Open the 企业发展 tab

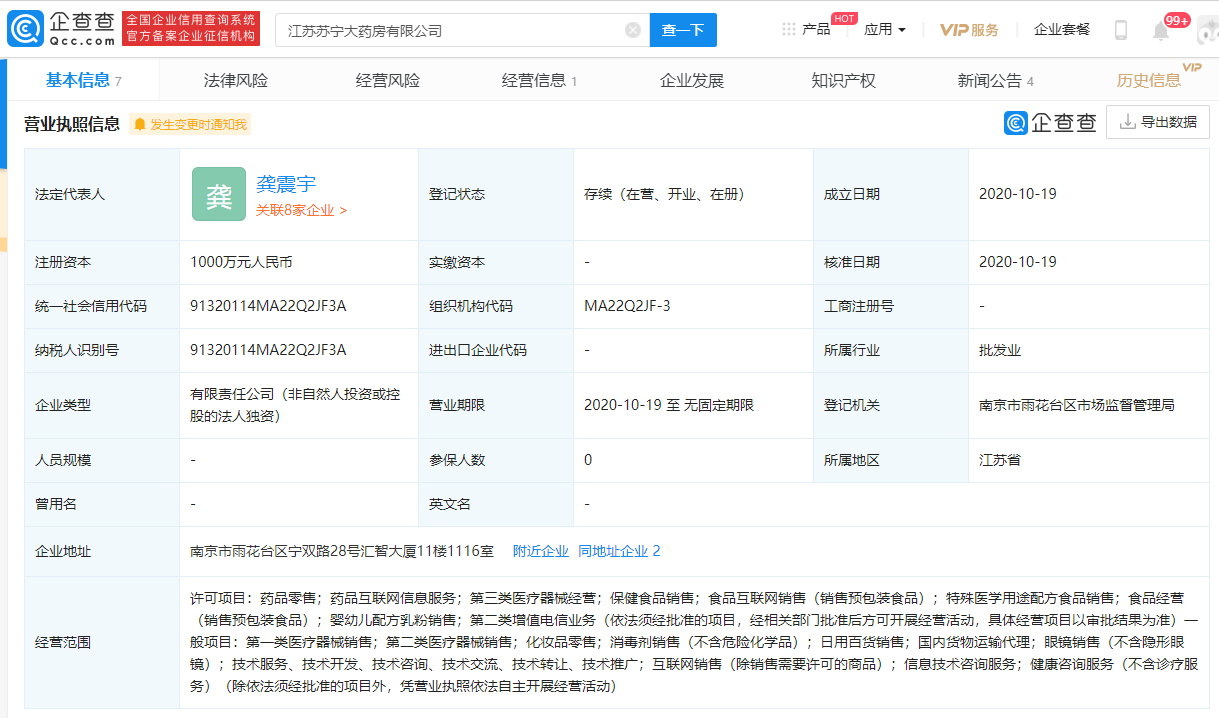point(692,81)
